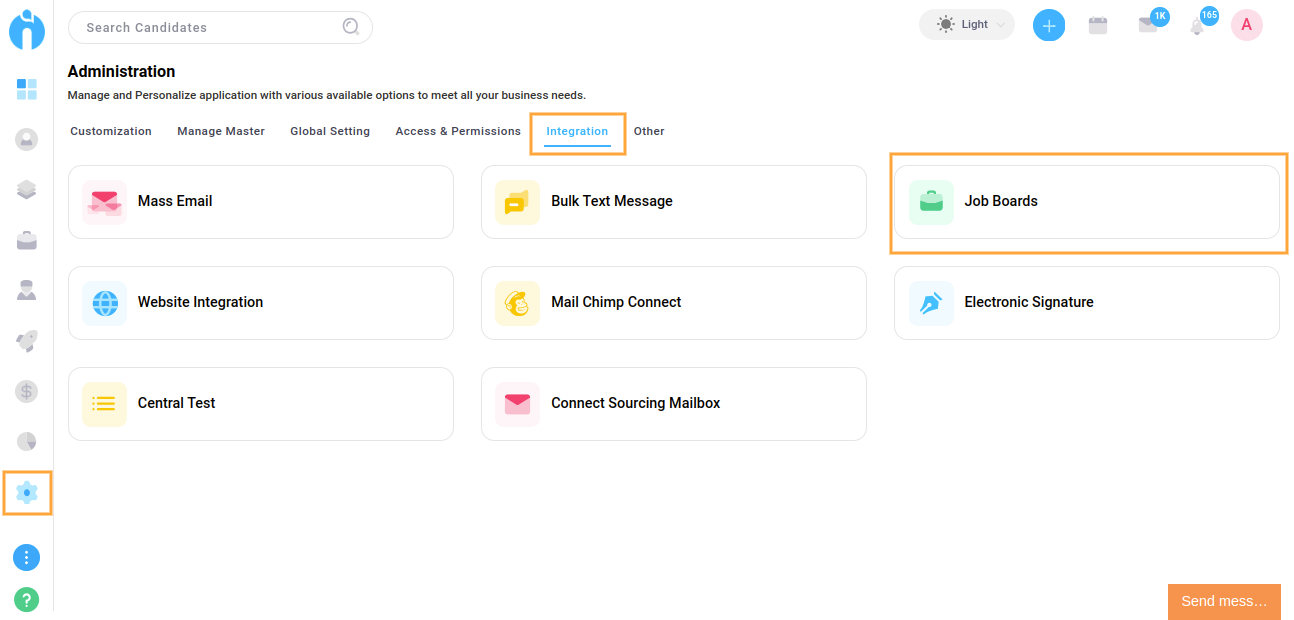Click the administration gear icon in sidebar
1294x620 pixels.
(x=27, y=492)
